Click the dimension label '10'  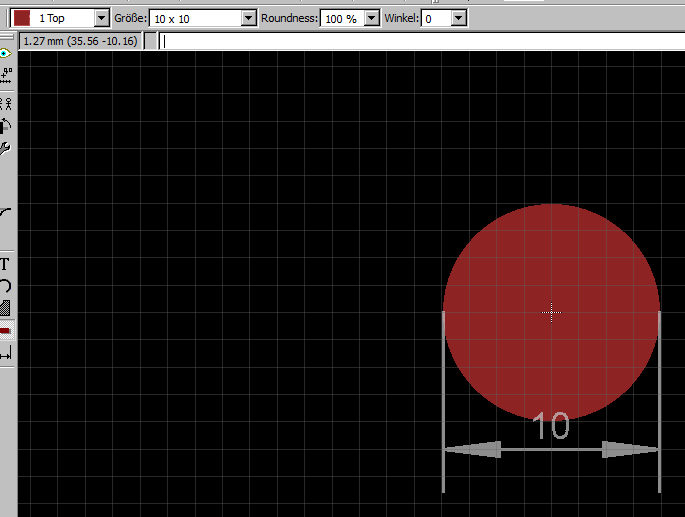click(x=550, y=425)
